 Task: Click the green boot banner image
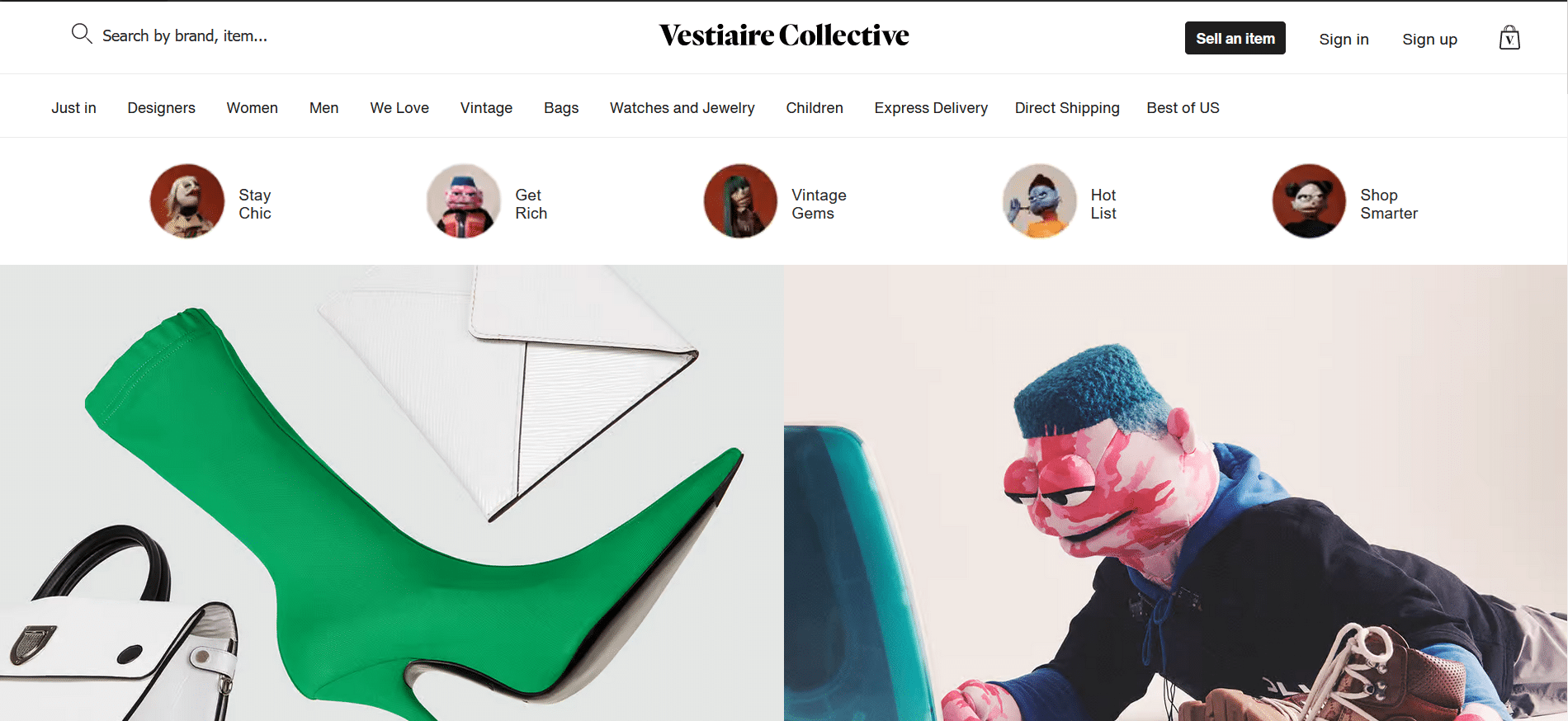click(392, 492)
